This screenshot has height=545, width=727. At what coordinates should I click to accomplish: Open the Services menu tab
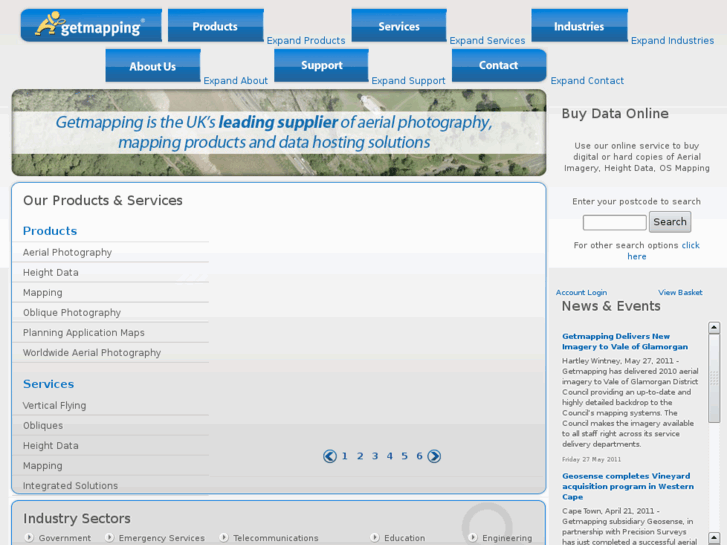(x=399, y=26)
